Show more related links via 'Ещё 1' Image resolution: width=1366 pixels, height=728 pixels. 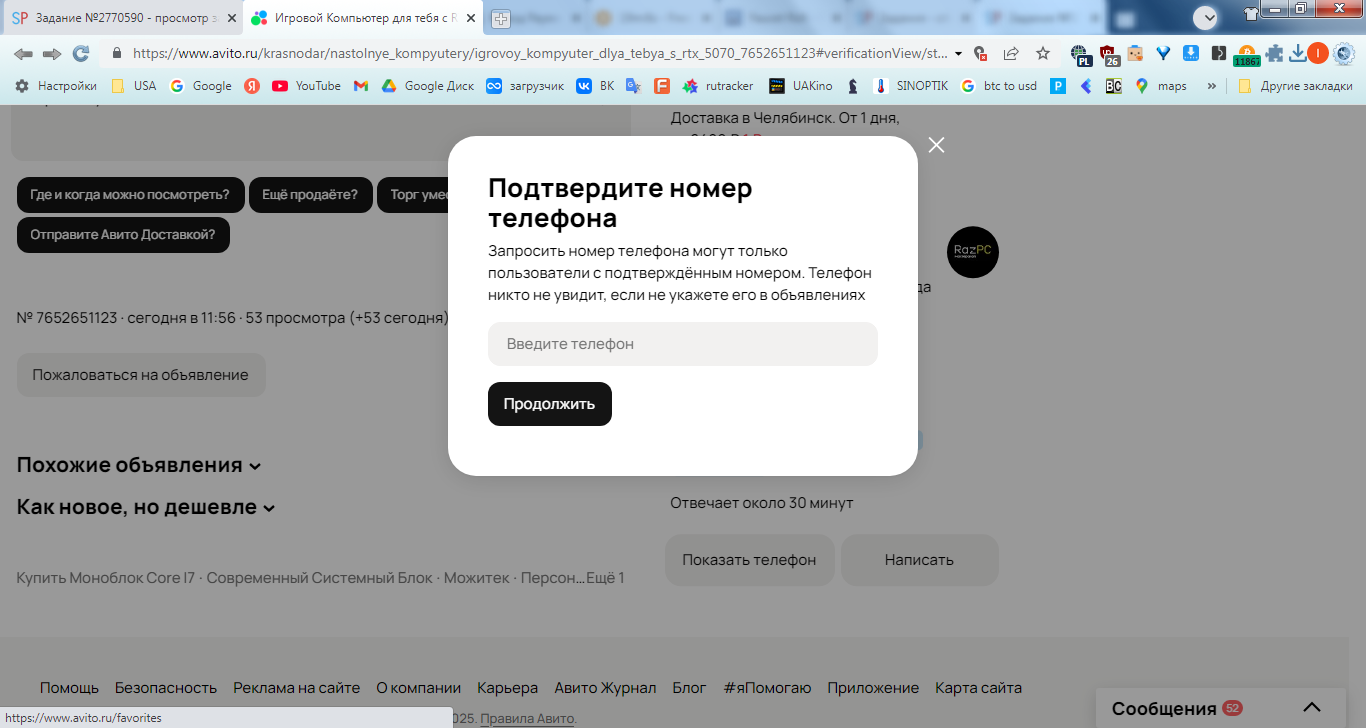[x=605, y=578]
